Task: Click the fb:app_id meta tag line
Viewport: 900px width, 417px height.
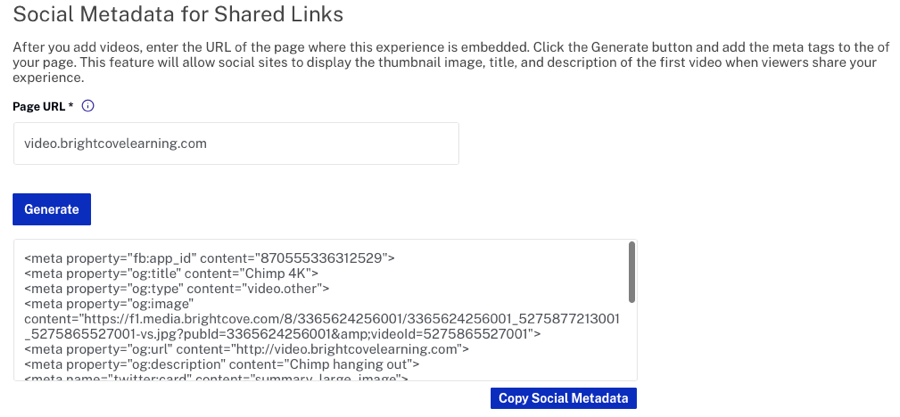Action: coord(210,258)
